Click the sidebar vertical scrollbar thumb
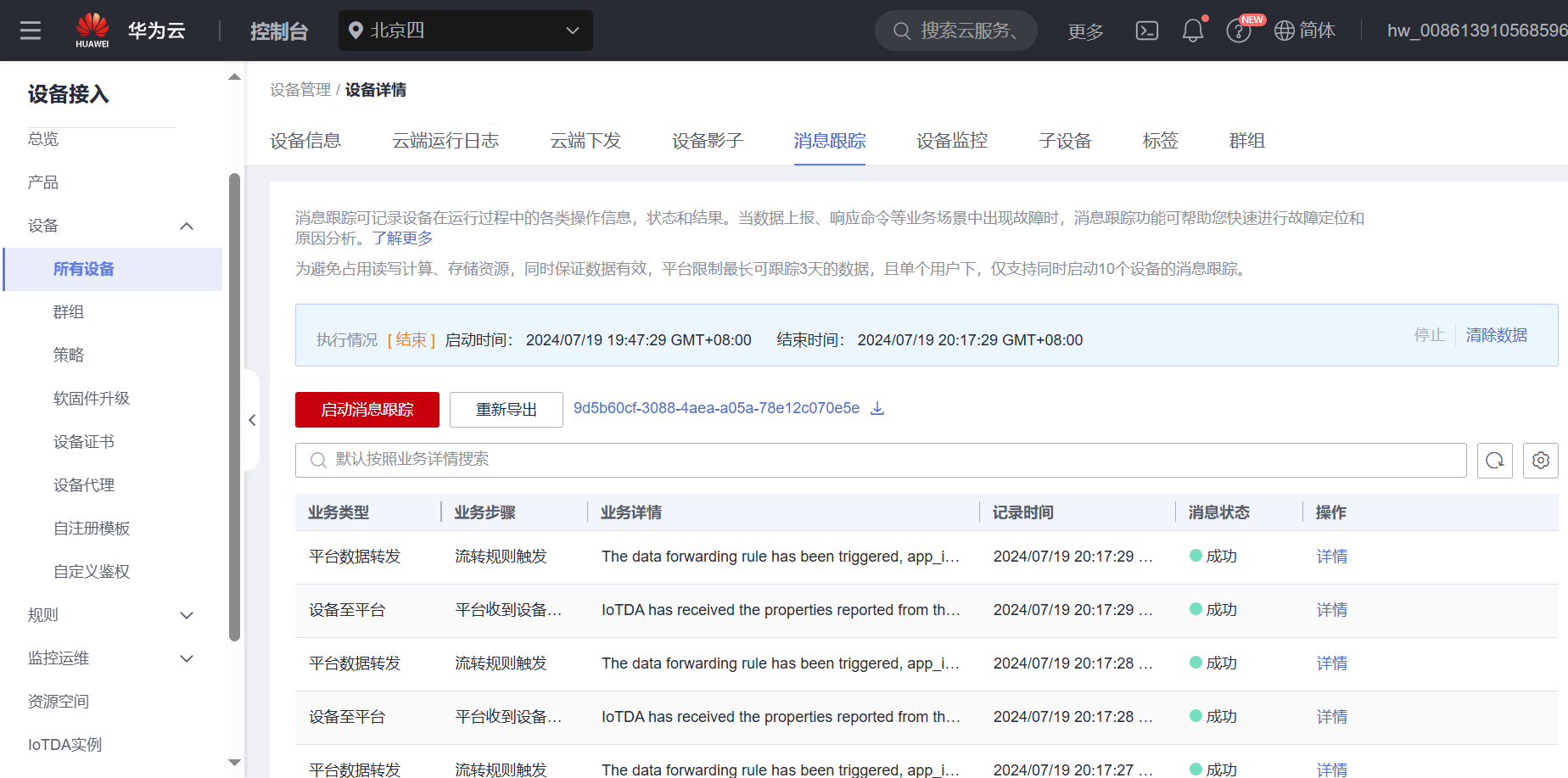 pyautogui.click(x=234, y=407)
